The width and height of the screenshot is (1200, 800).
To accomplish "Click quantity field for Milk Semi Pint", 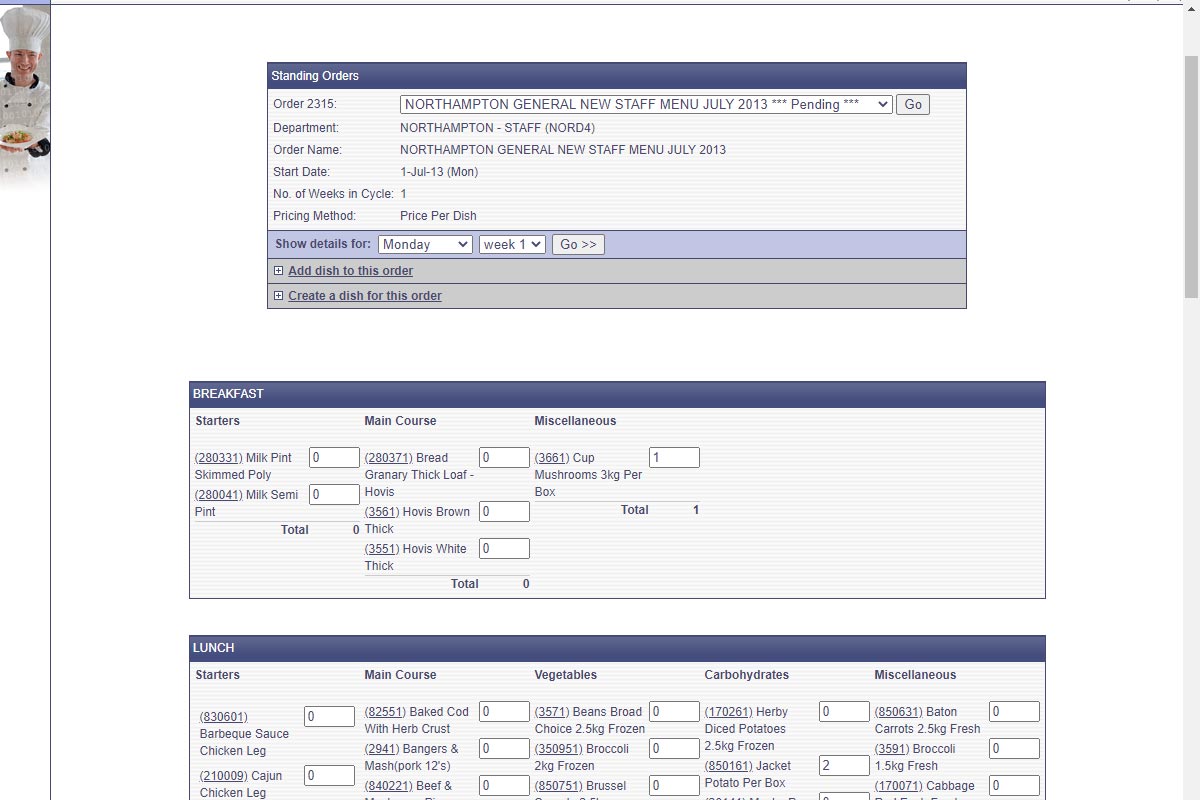I will click(x=334, y=494).
